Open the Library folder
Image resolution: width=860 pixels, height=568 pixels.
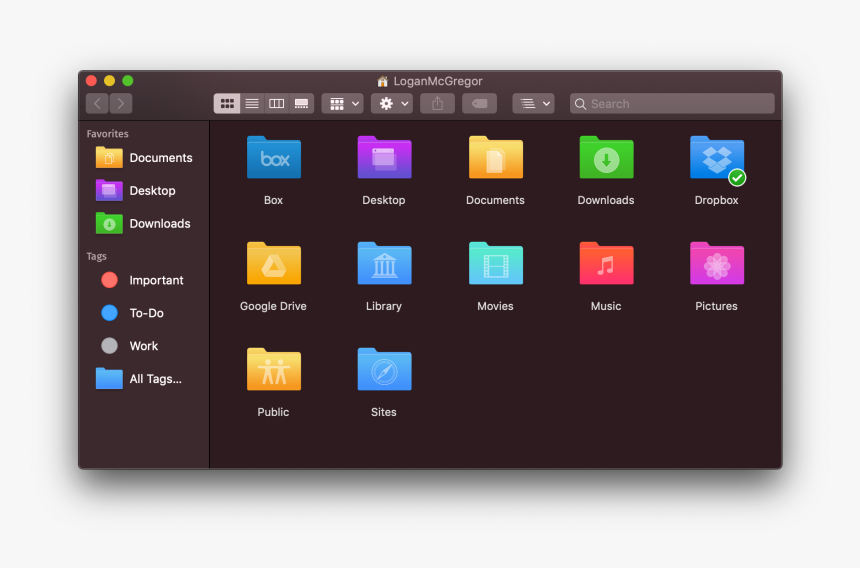coord(384,264)
